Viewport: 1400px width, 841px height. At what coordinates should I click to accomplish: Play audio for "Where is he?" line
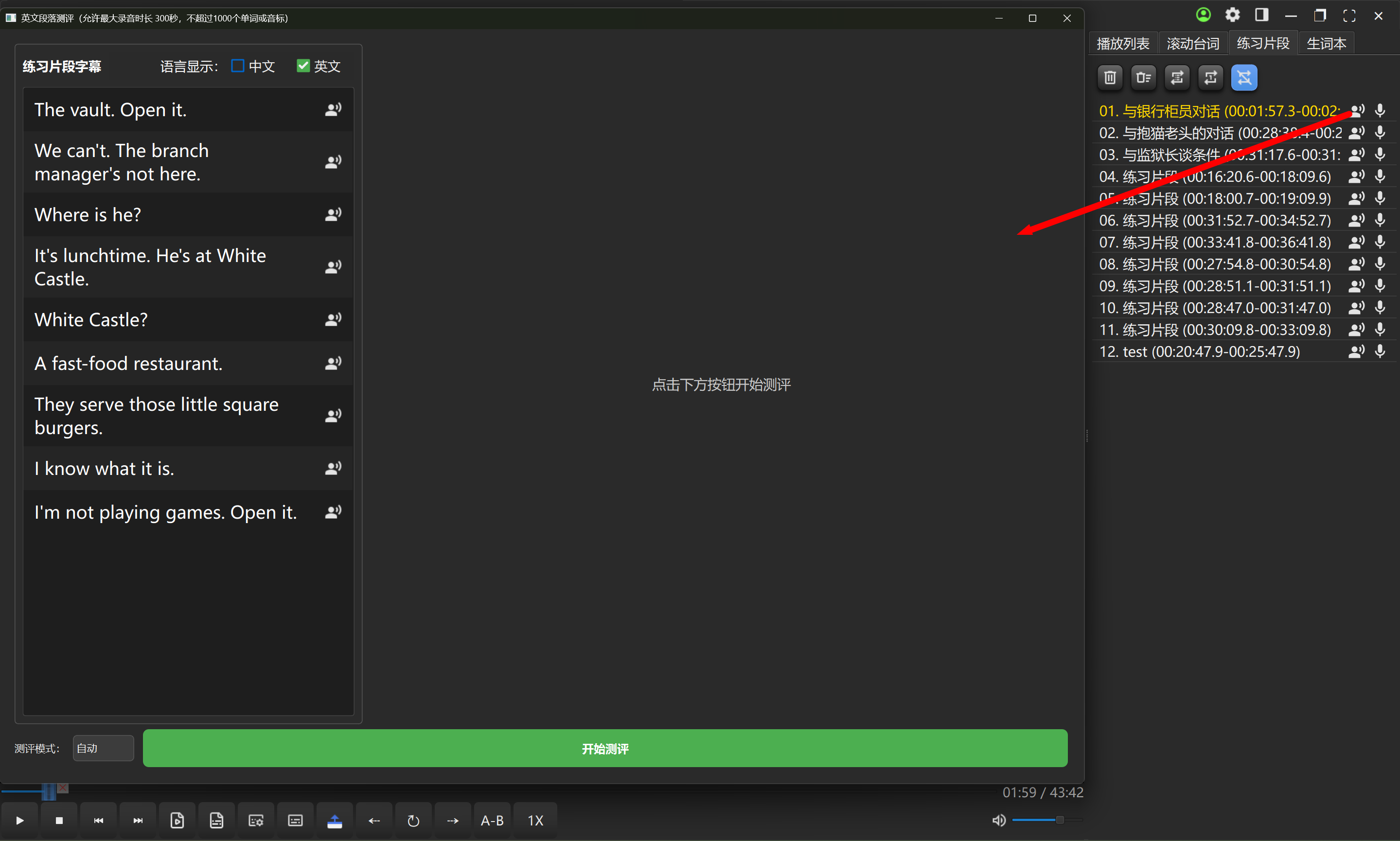pos(333,215)
